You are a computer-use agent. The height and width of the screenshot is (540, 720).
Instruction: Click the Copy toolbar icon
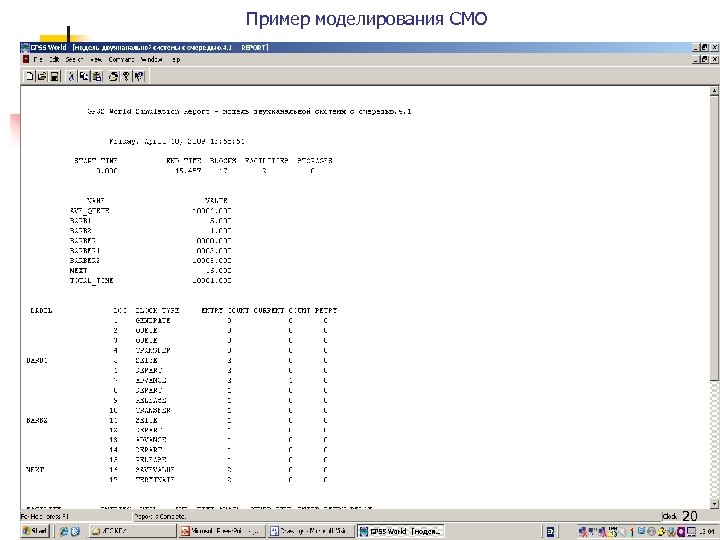click(84, 76)
